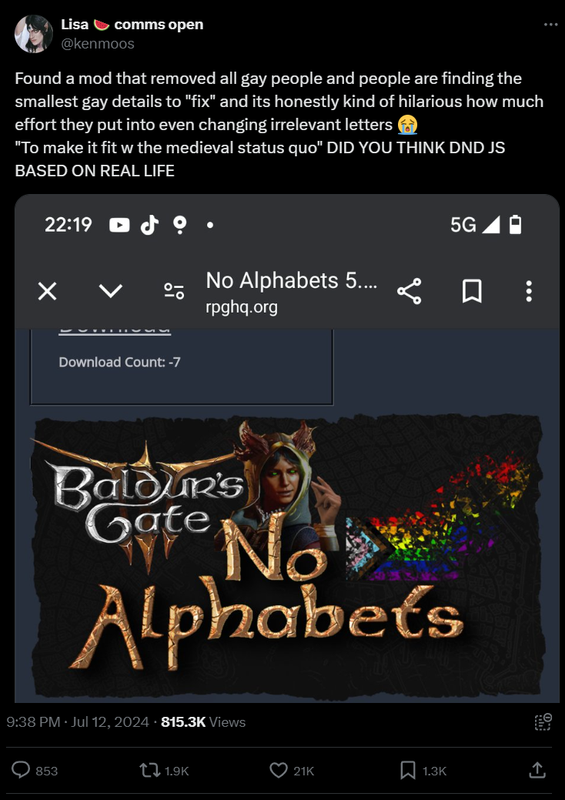Open Lisa comms open display name
Screen dimensions: 565x800
click(x=132, y=24)
